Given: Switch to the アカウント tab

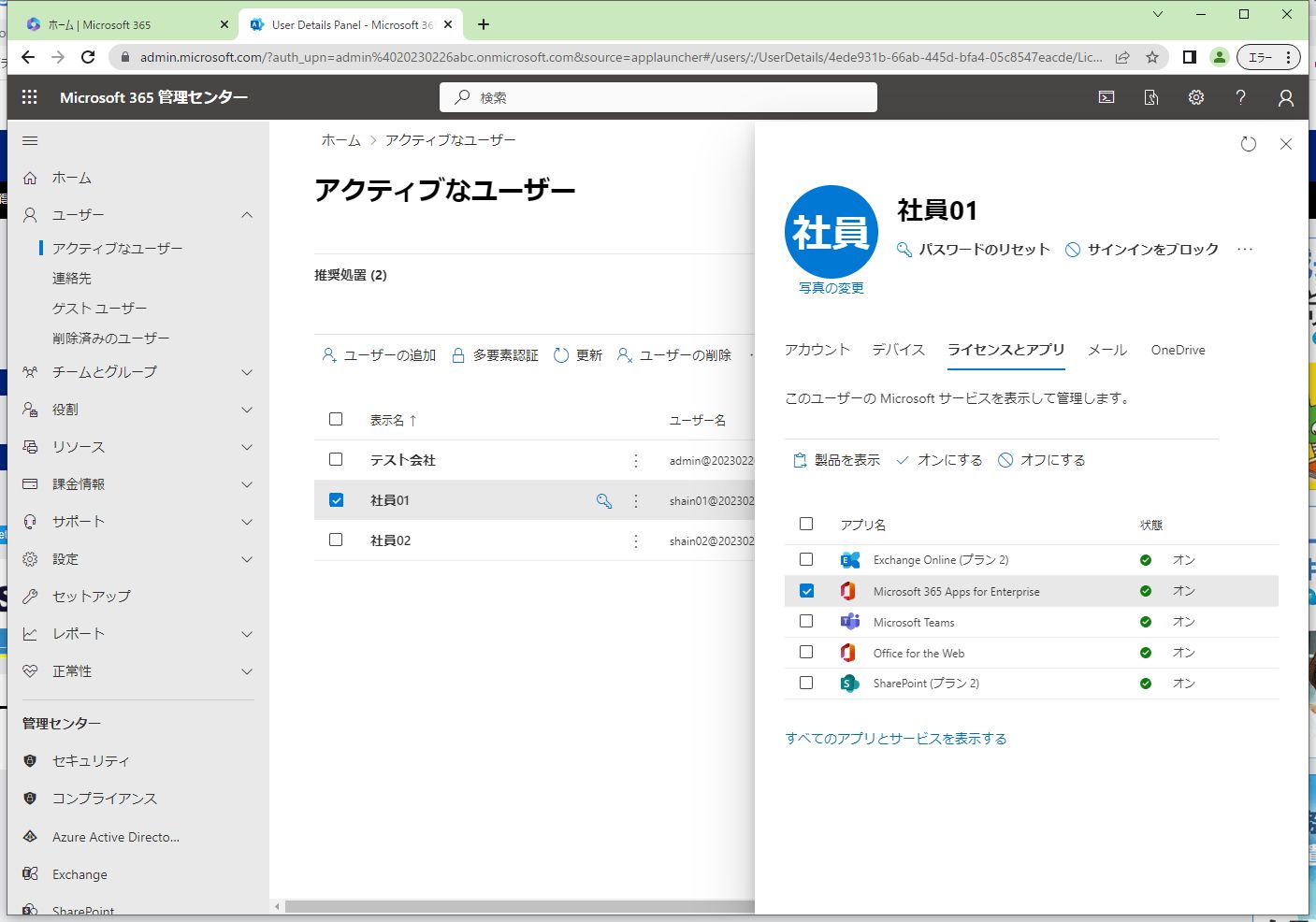Looking at the screenshot, I should coord(817,350).
